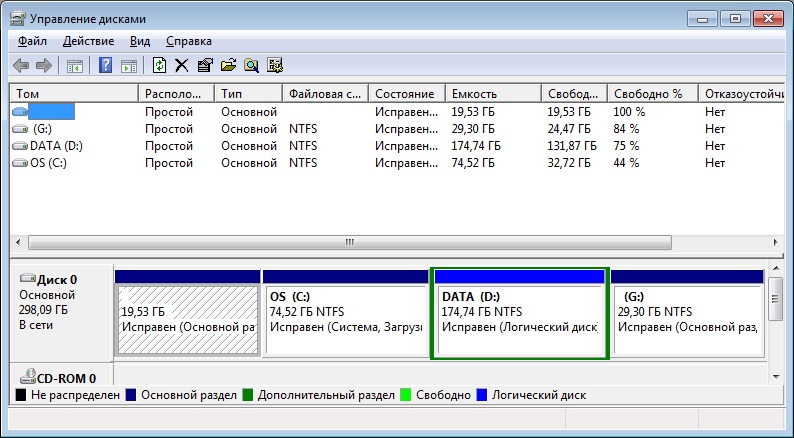The height and width of the screenshot is (438, 794).
Task: Select the DATA (D:) volume row
Action: tap(397, 146)
